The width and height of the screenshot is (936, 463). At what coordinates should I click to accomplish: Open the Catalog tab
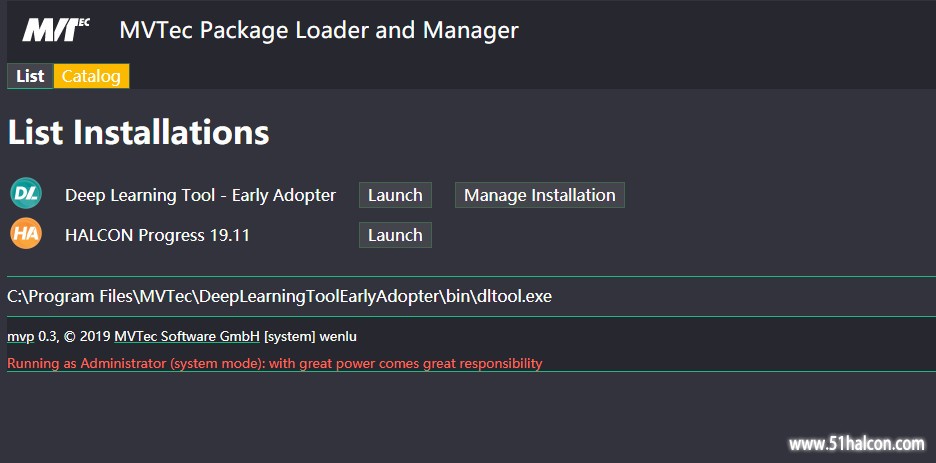pyautogui.click(x=91, y=76)
